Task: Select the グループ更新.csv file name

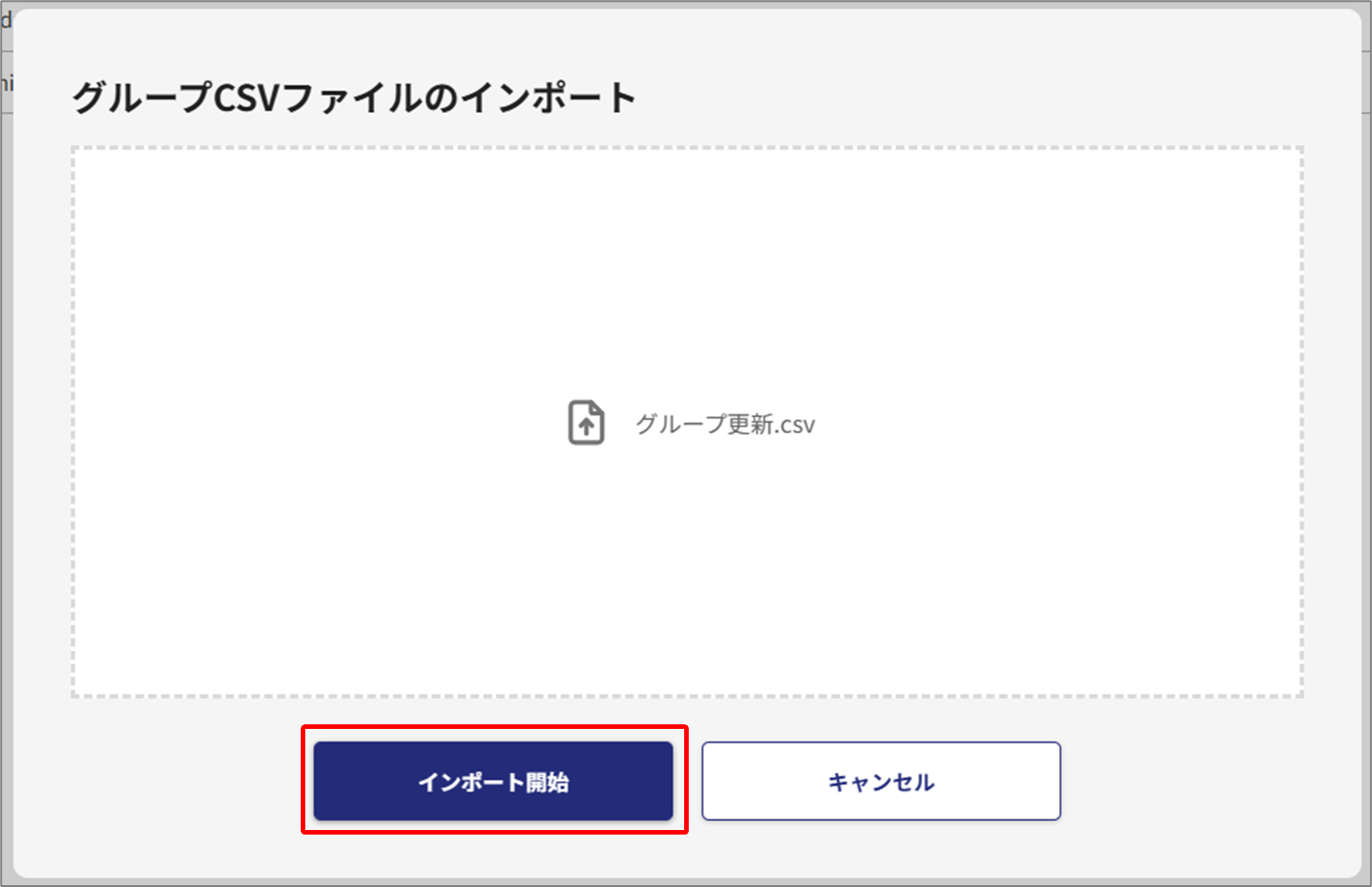Action: click(726, 424)
